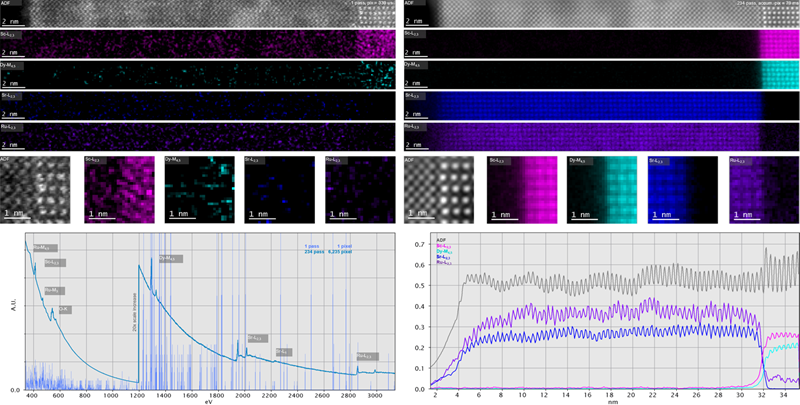Screen dimensions: 800x405
Task: Open the clean cyan Dy-M square crop
Action: pyautogui.click(x=603, y=190)
